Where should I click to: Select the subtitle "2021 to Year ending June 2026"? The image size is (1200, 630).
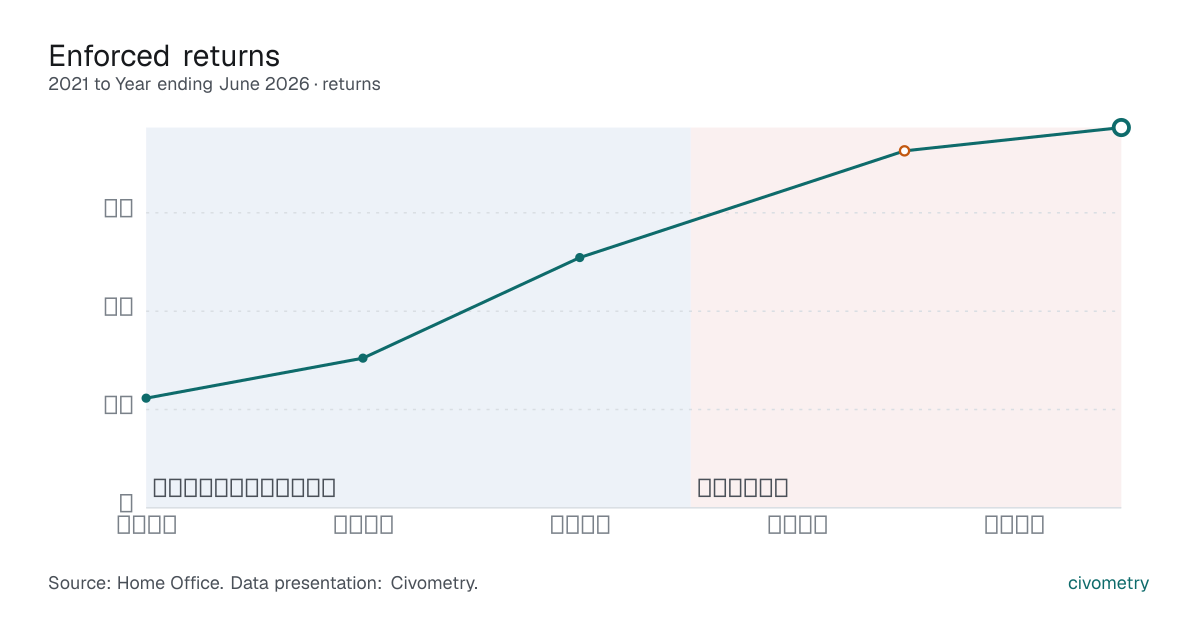tap(179, 84)
